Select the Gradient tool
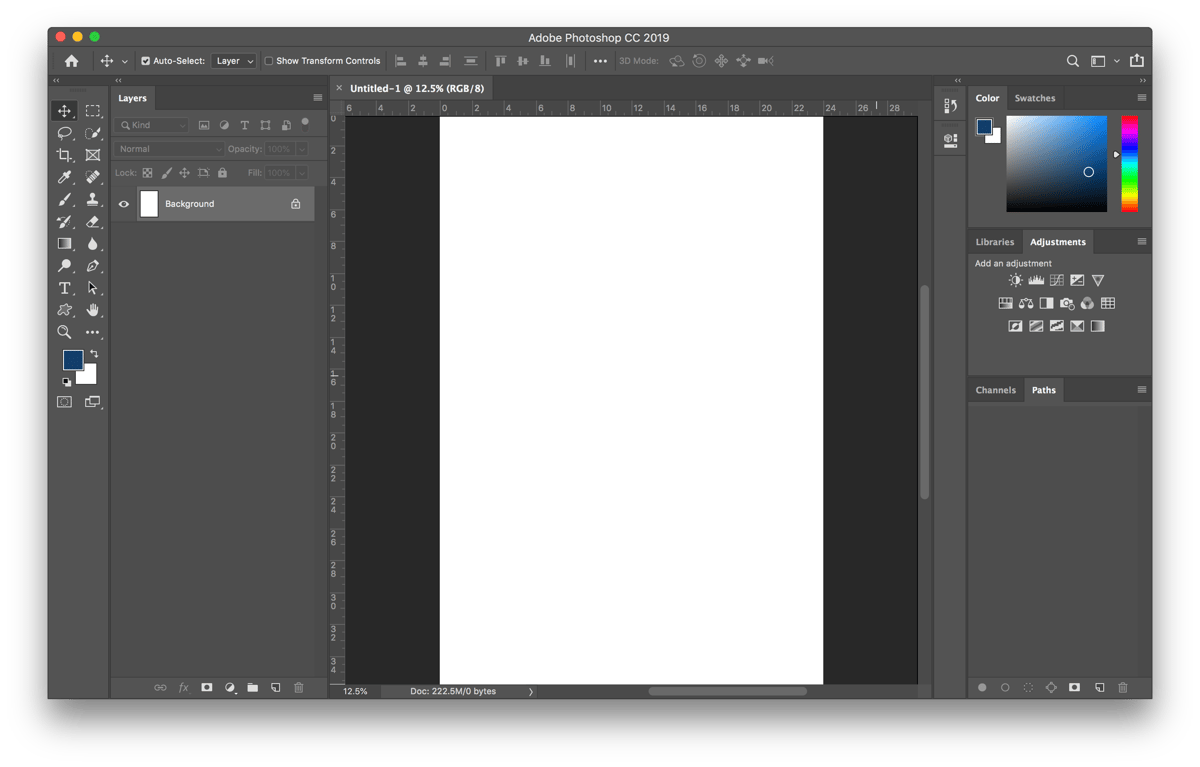Screen dimensions: 1200x767 64,244
